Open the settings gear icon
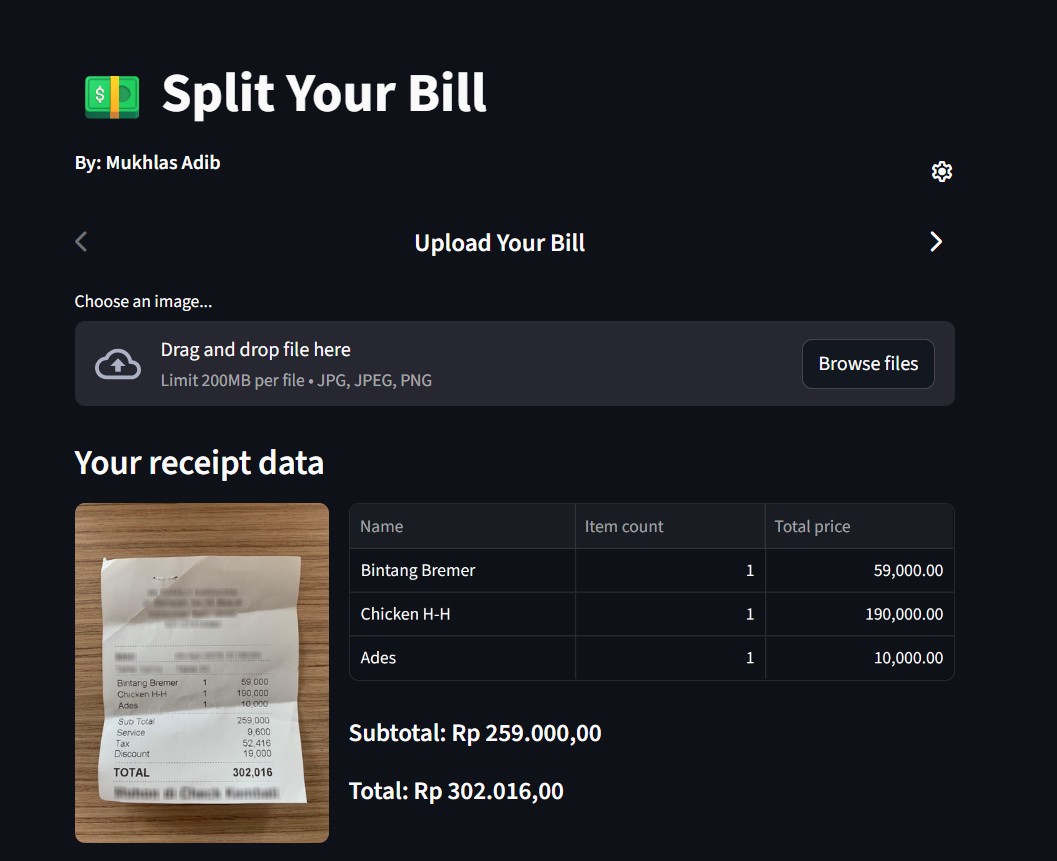The height and width of the screenshot is (861, 1057). [x=941, y=171]
